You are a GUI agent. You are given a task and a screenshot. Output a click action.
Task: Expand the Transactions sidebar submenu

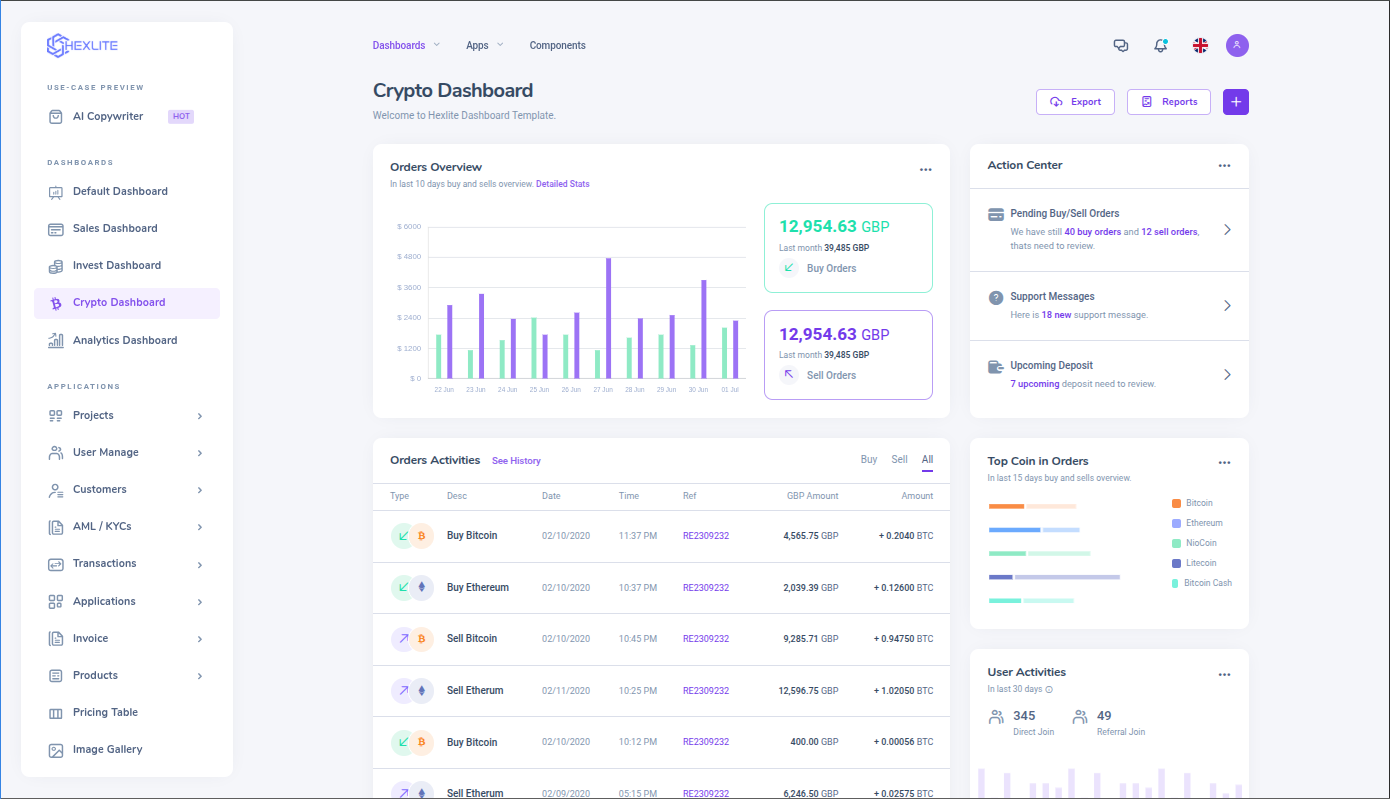[127, 564]
